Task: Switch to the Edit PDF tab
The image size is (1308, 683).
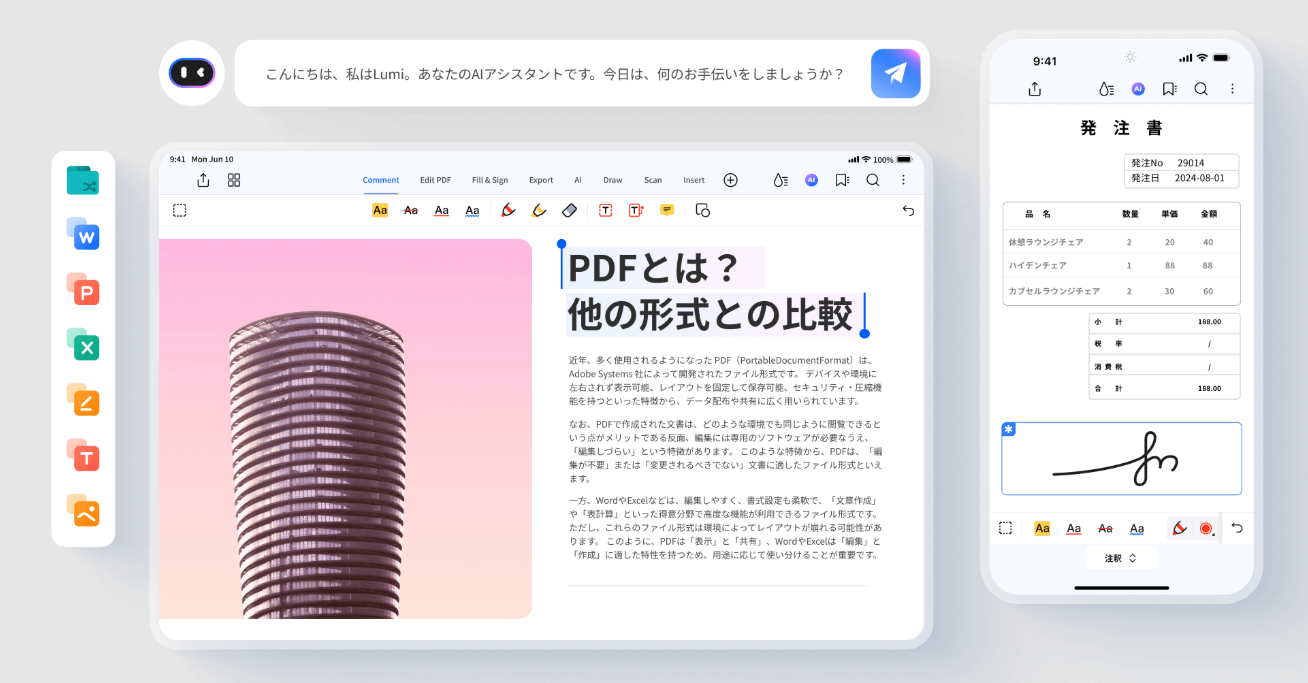Action: pos(435,180)
